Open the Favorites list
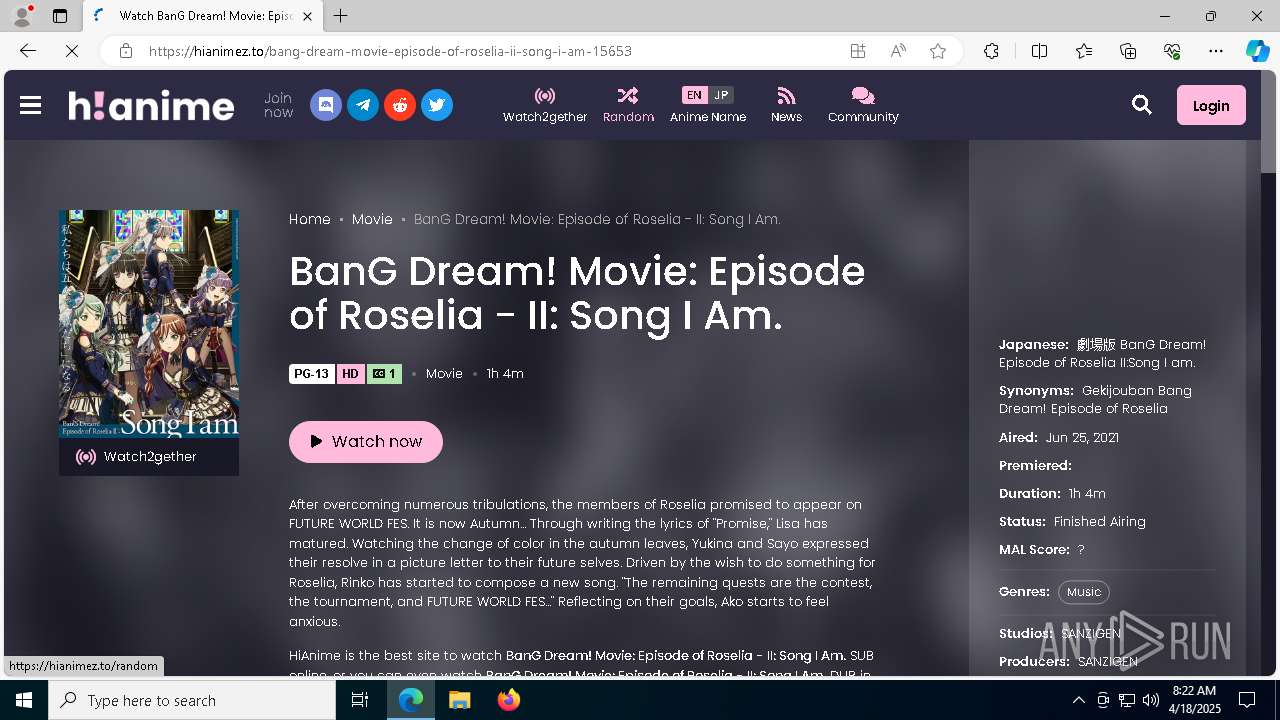 (1084, 51)
